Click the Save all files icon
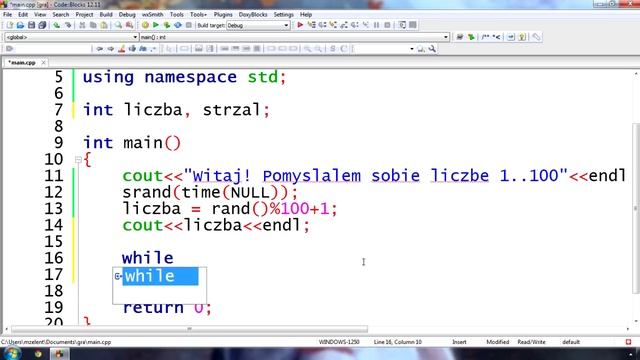The width and height of the screenshot is (640, 360). (x=42, y=25)
